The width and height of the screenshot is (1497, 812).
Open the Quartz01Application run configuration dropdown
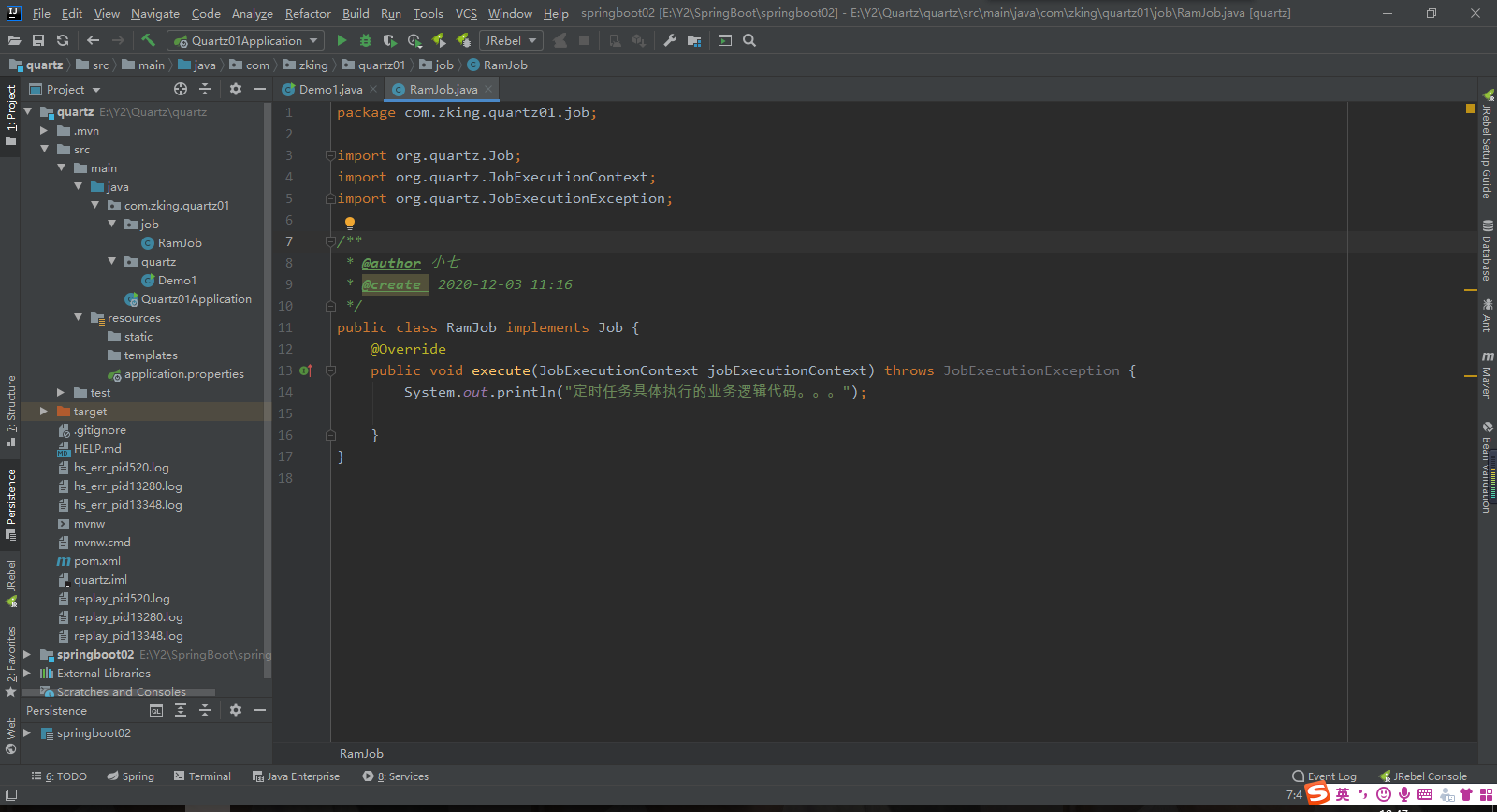coord(246,40)
